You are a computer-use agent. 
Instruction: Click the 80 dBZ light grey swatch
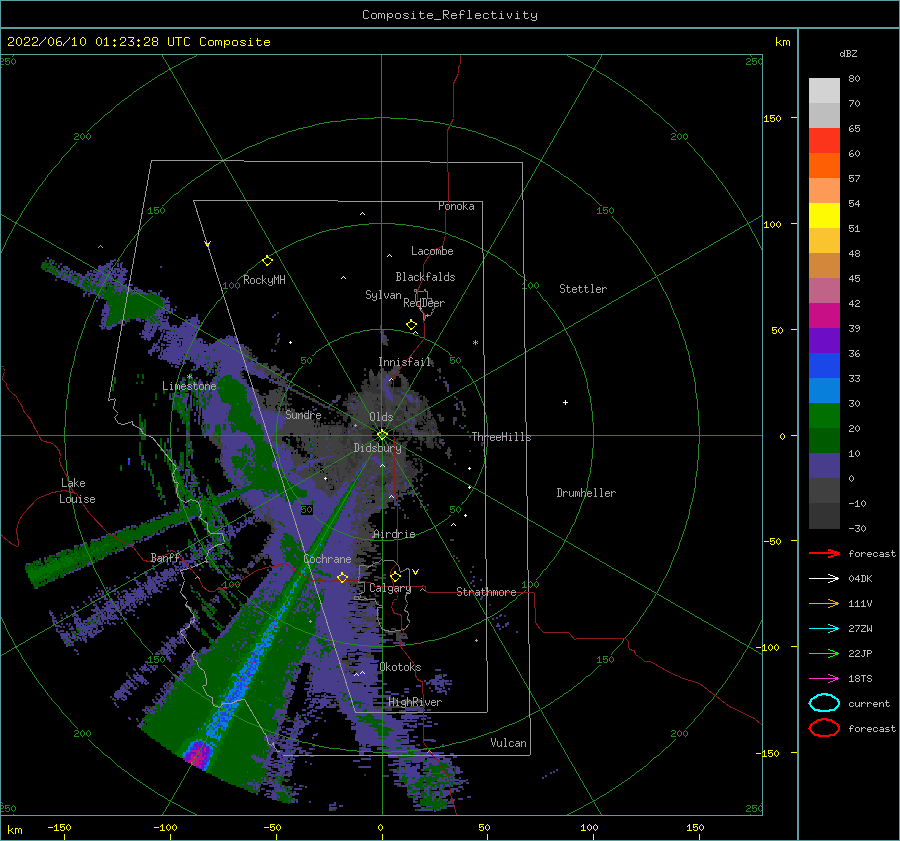point(824,91)
